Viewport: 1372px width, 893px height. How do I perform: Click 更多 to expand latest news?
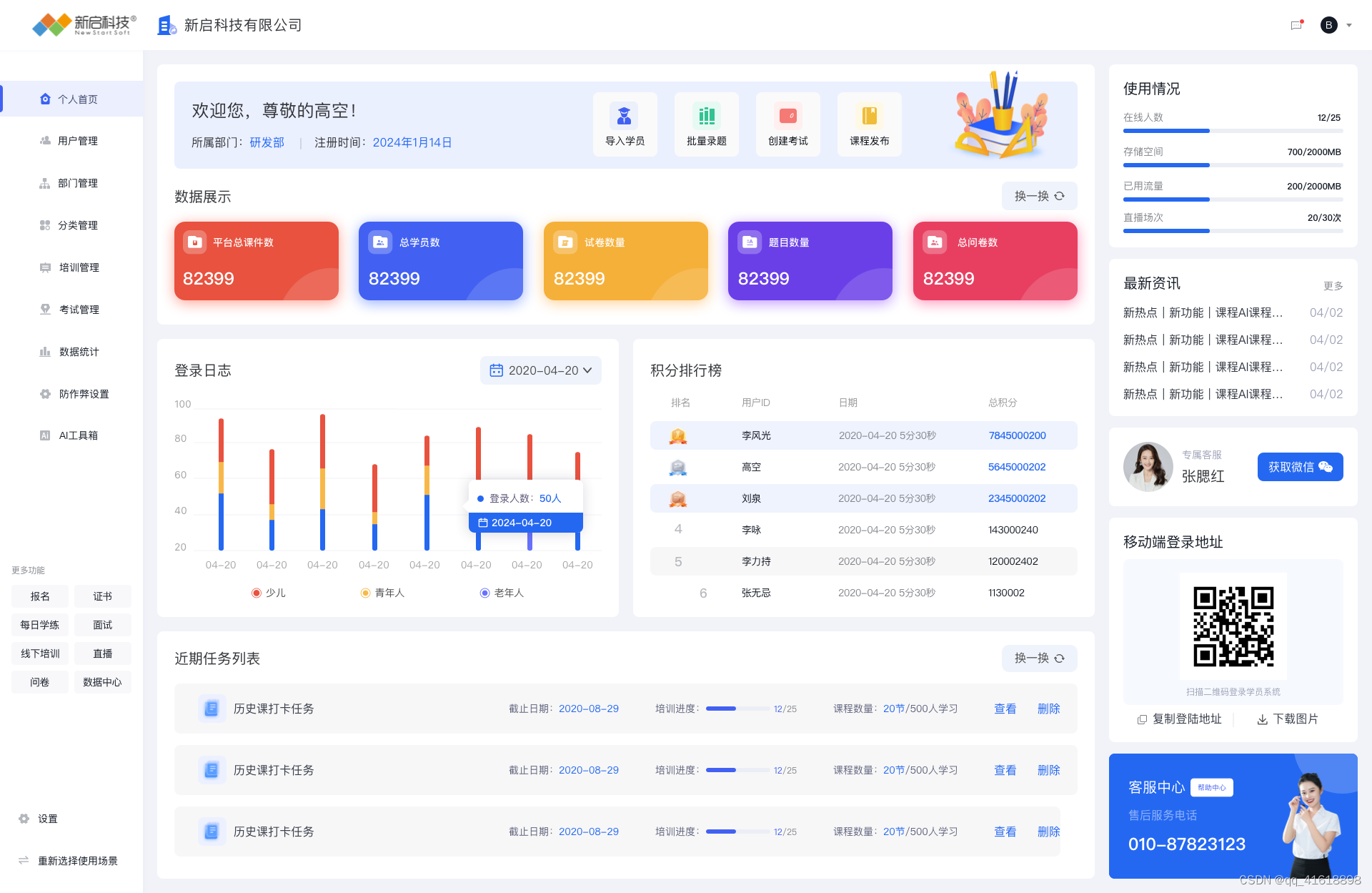(x=1333, y=285)
